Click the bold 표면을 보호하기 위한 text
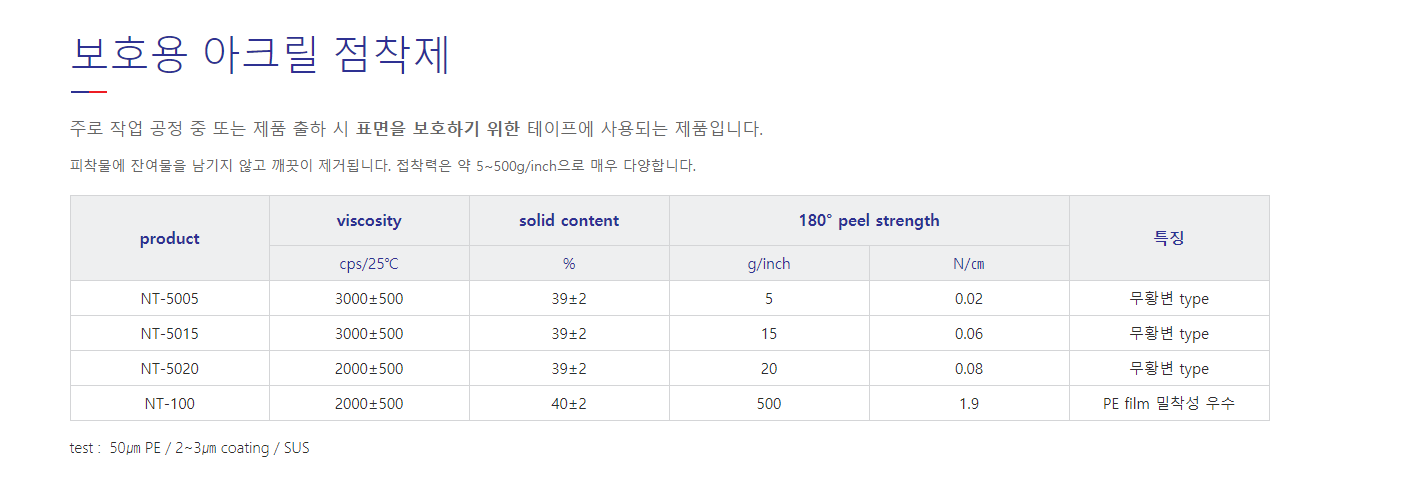Screen dimensions: 1428x499 [x=438, y=129]
